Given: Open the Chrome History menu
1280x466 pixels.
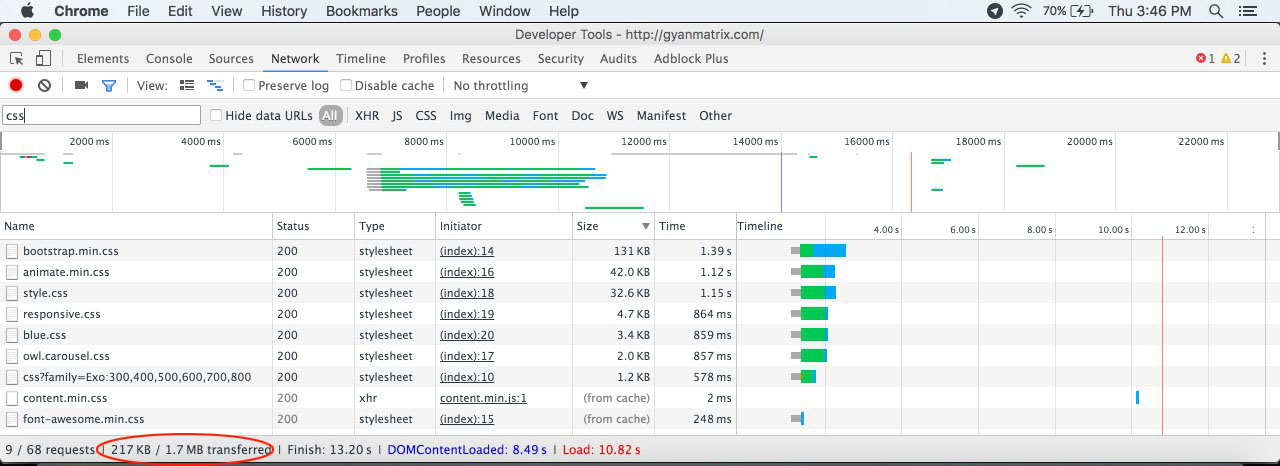Looking at the screenshot, I should (x=284, y=11).
